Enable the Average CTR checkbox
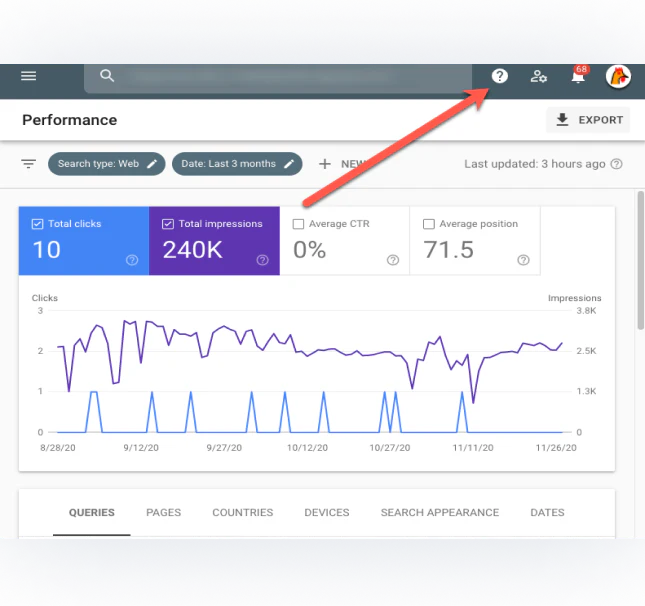This screenshot has width=645, height=606. (298, 224)
